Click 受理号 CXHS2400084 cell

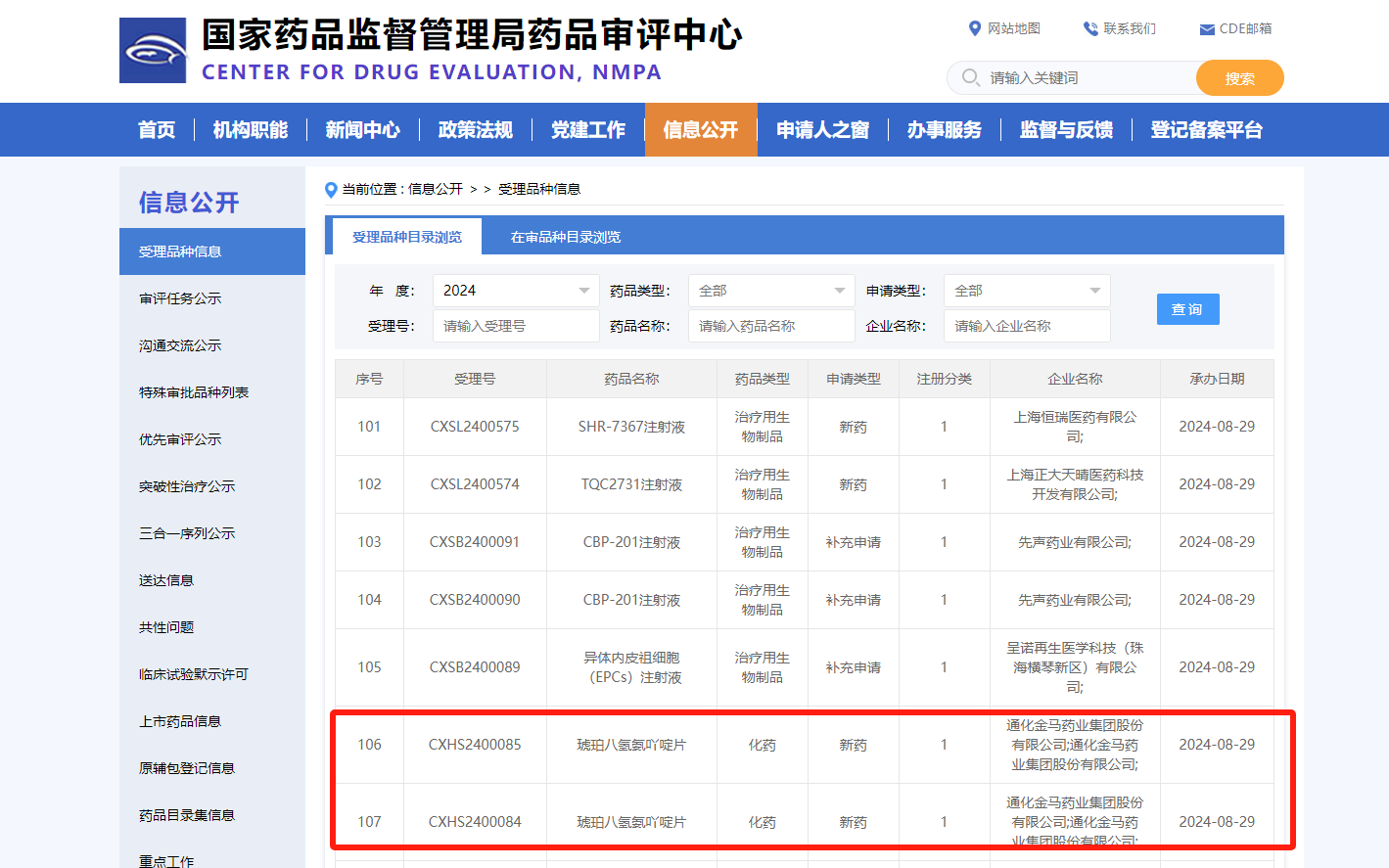point(475,822)
